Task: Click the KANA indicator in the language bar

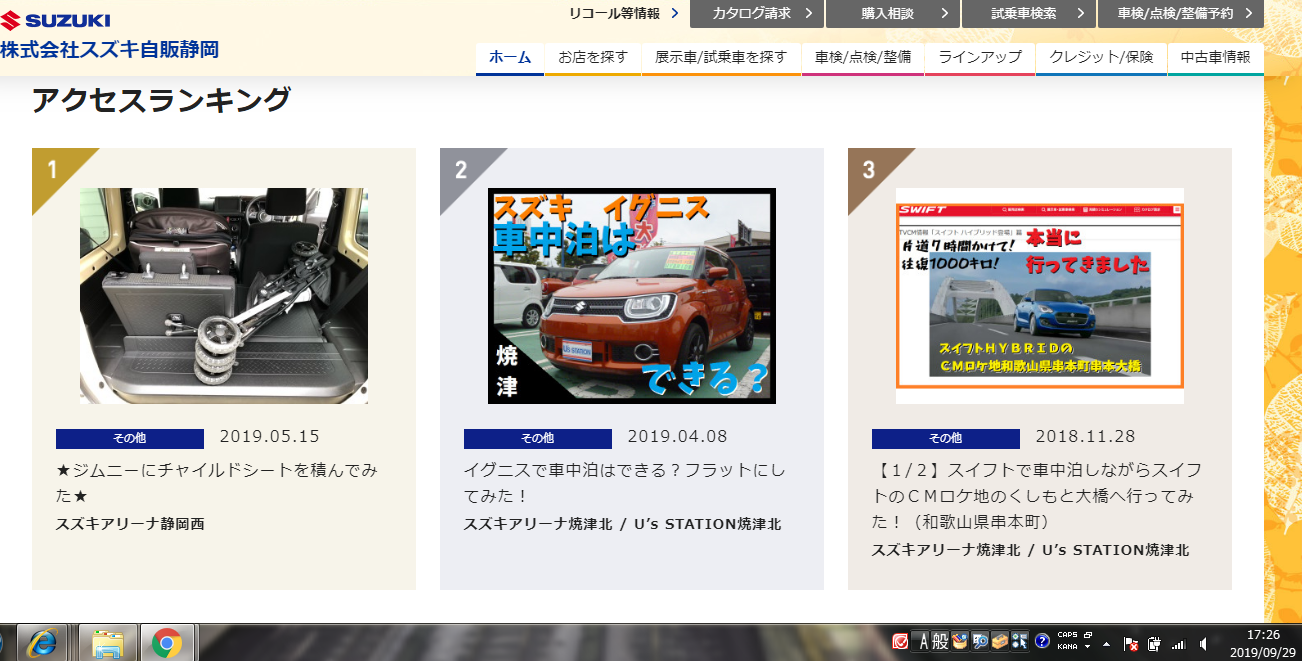Action: (x=1067, y=647)
